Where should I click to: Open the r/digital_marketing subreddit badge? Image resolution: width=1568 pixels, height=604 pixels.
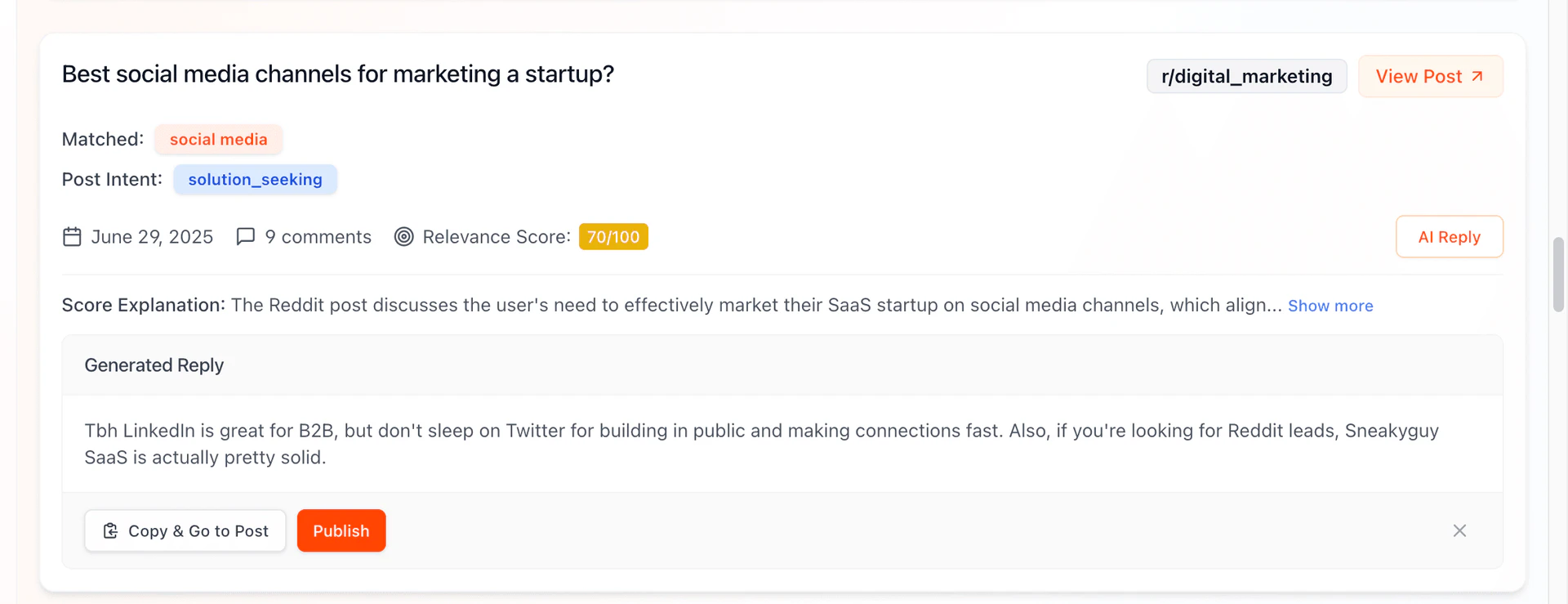point(1246,77)
